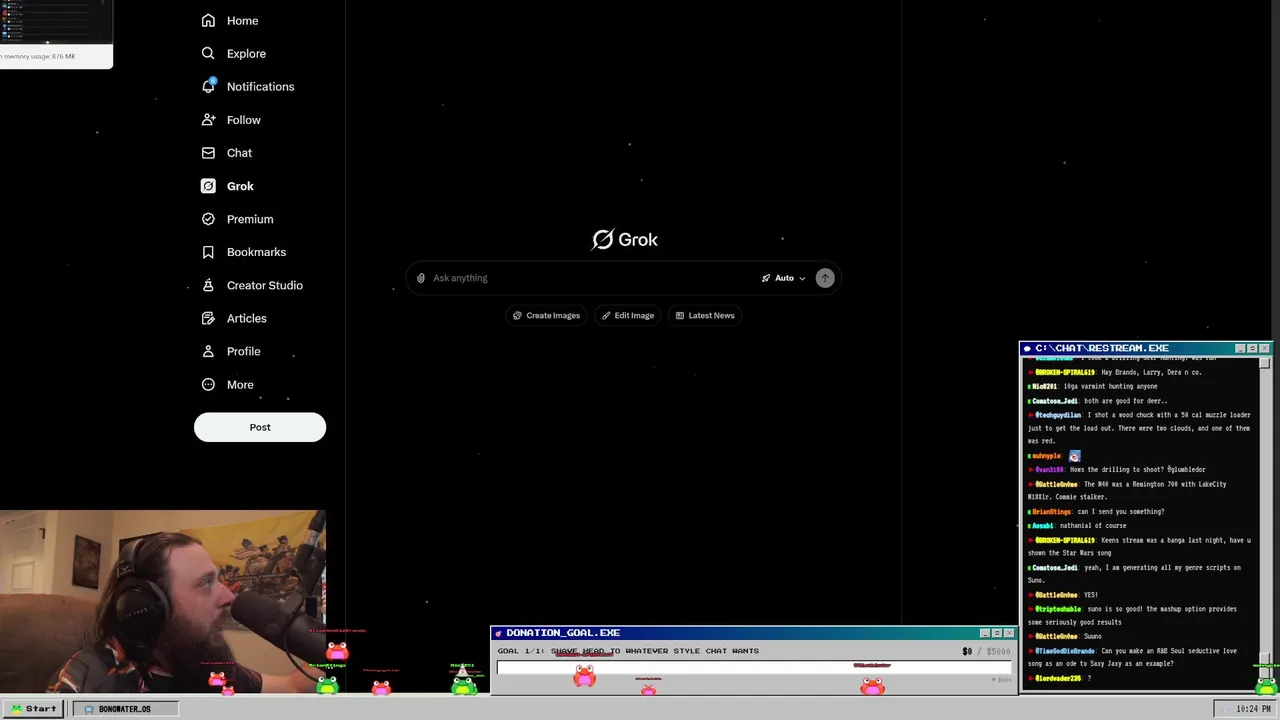Click the BONGWATER_OS taskbar icon
The height and width of the screenshot is (720, 1280).
click(89, 708)
